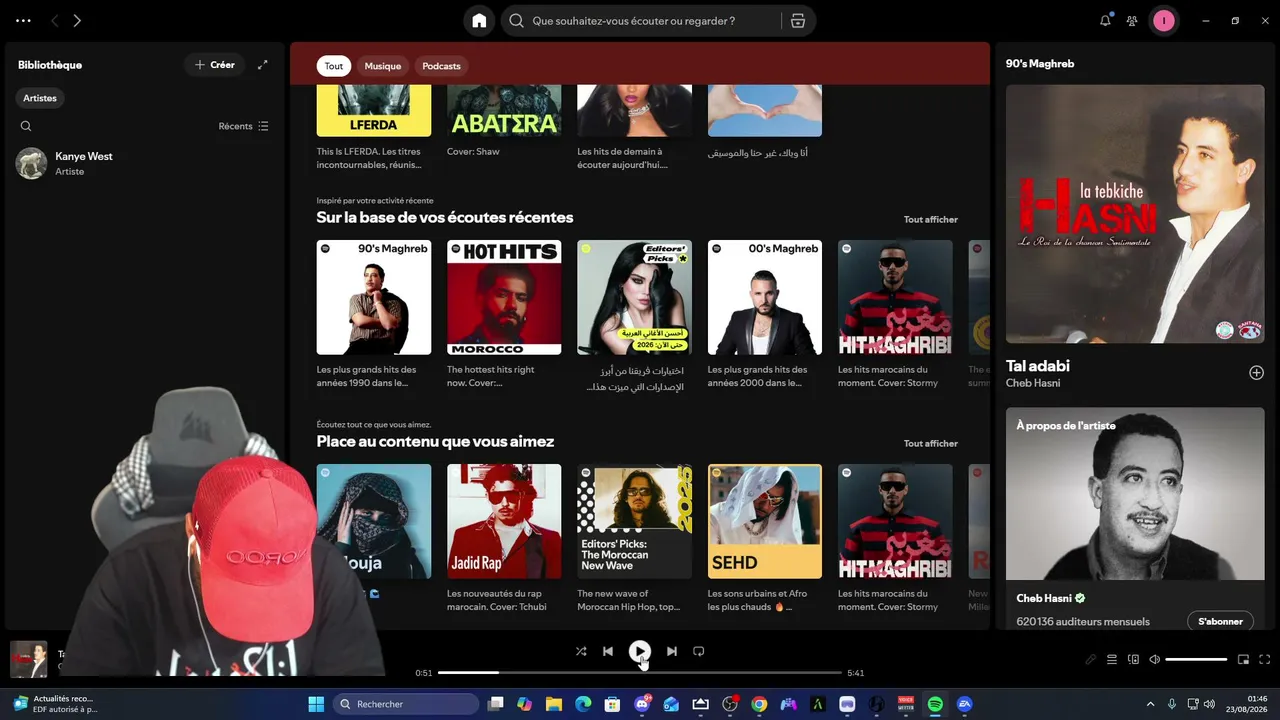The width and height of the screenshot is (1280, 720).
Task: Open Microsoft Edge from the taskbar
Action: [583, 704]
